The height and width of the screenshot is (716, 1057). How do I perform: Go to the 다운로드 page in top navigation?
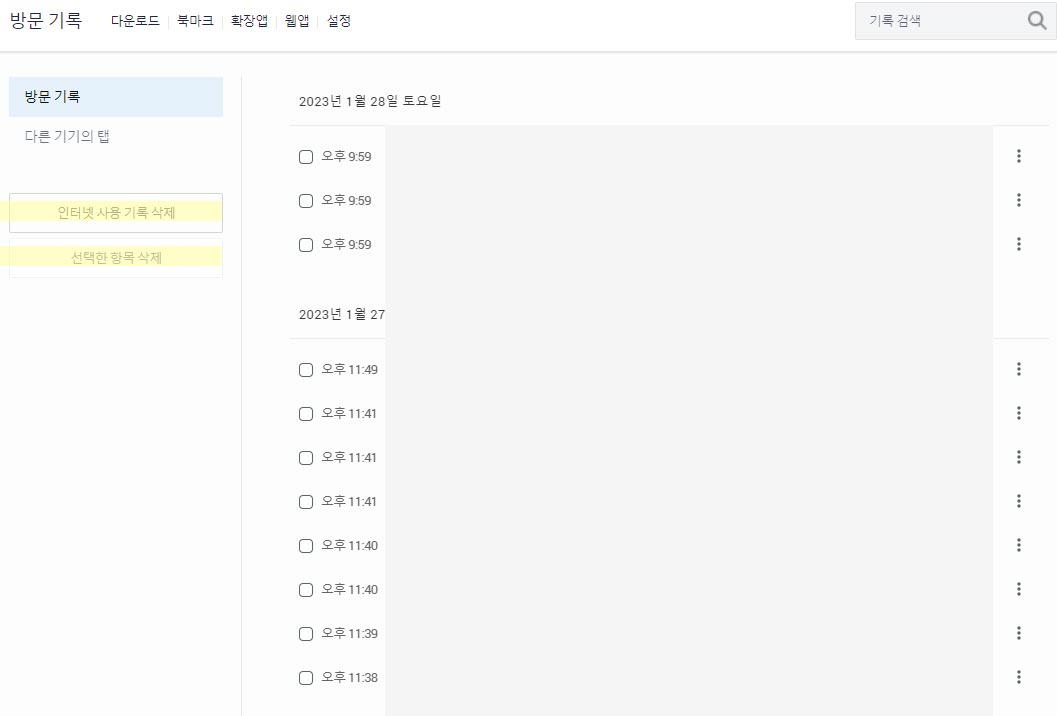click(135, 21)
